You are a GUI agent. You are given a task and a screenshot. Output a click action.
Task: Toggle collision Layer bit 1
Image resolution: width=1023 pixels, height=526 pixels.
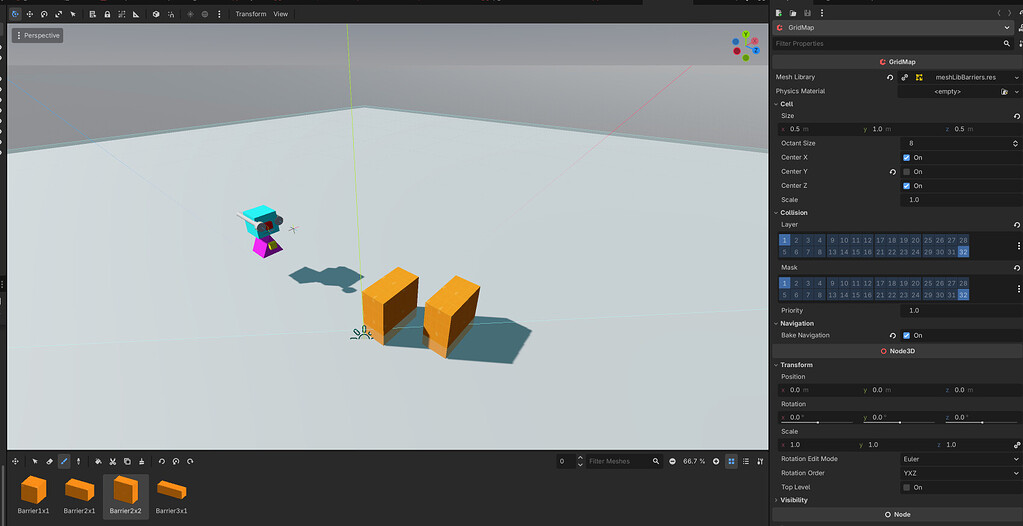784,240
